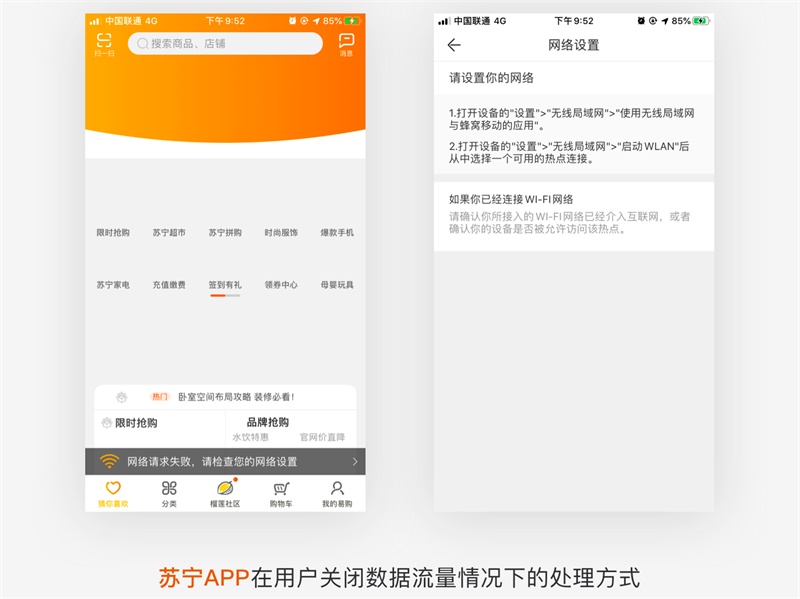The height and width of the screenshot is (599, 800).
Task: Open the messages (消息) icon
Action: point(346,44)
